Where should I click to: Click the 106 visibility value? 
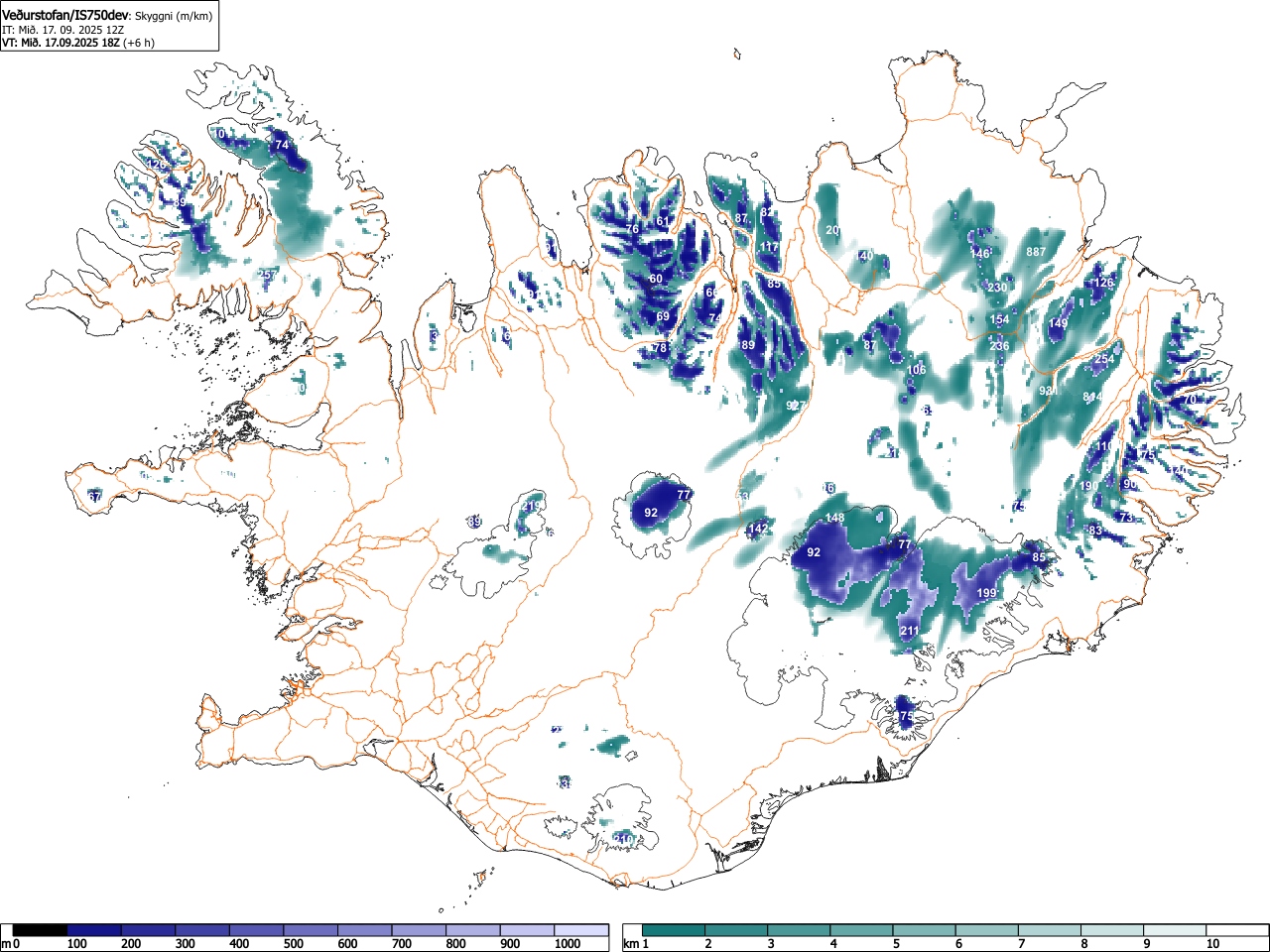(x=916, y=370)
